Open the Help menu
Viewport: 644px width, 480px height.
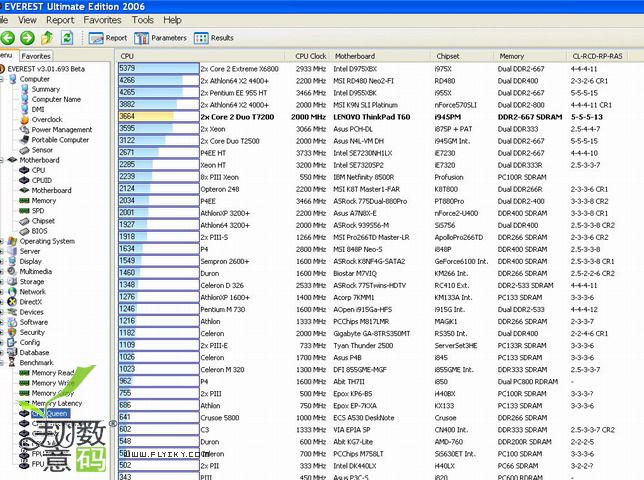(x=172, y=20)
